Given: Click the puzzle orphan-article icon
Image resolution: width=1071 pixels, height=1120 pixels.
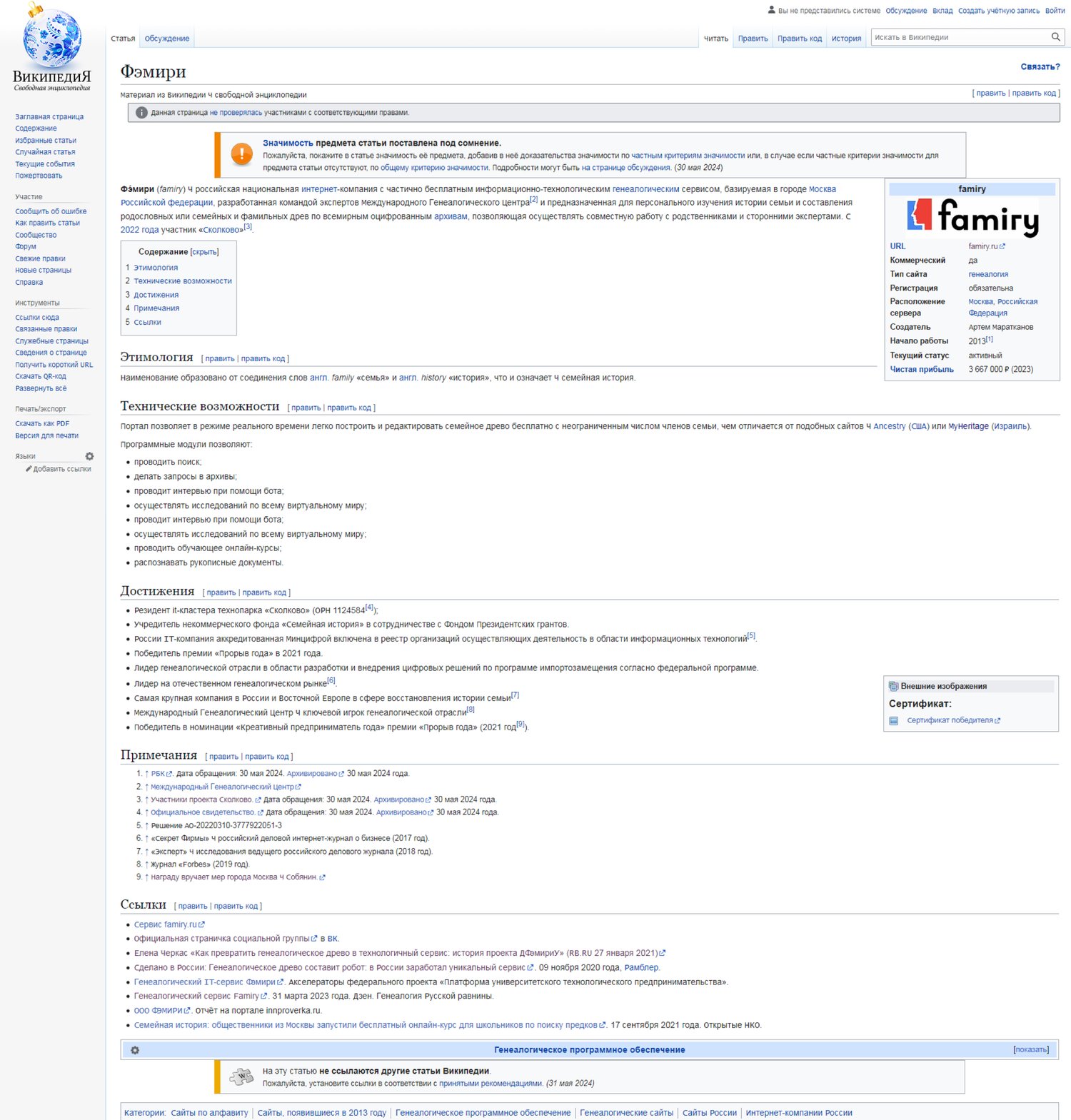Looking at the screenshot, I should [x=242, y=1076].
